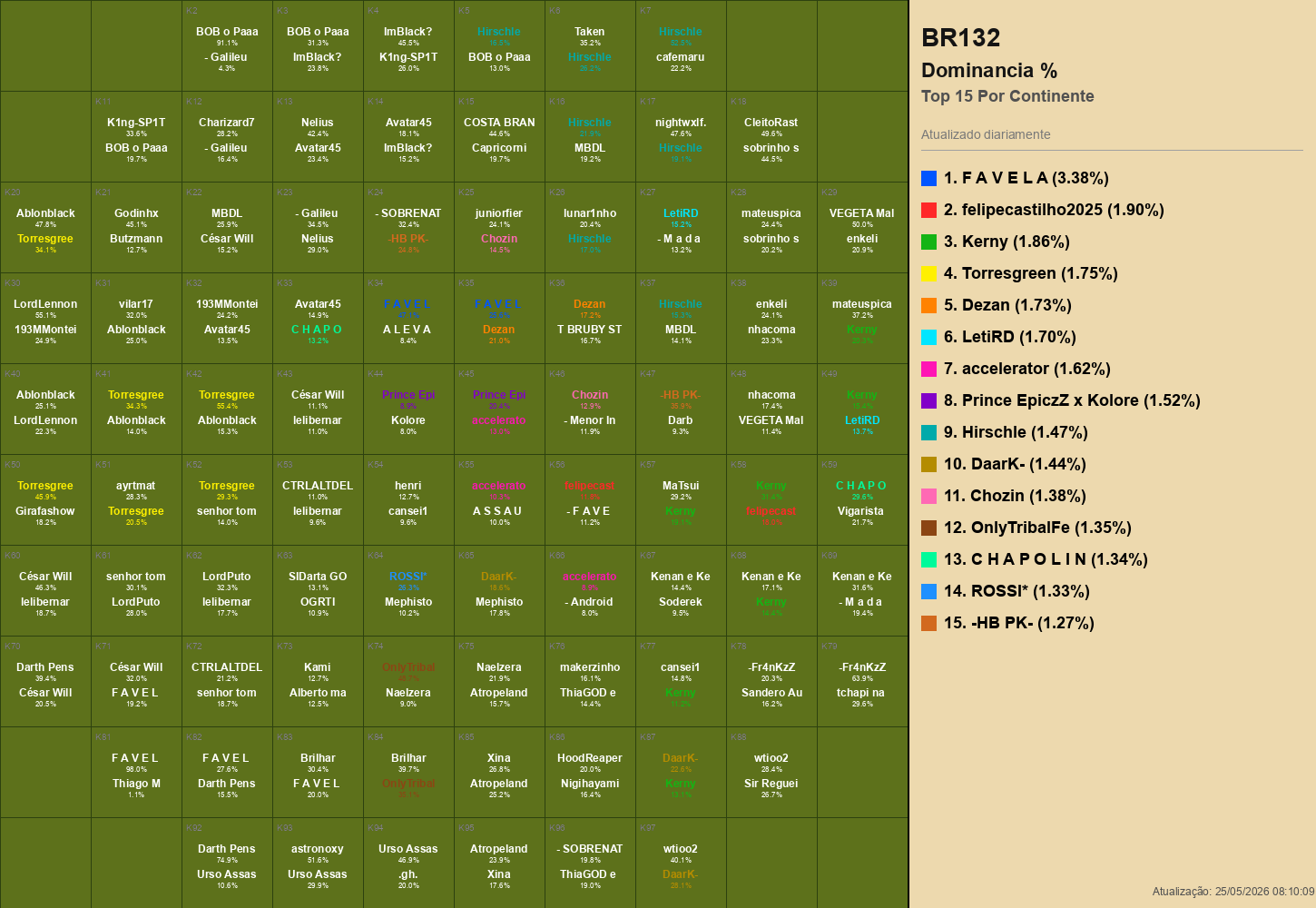Open continent K50 cell with Girafashow
Image resolution: width=1316 pixels, height=908 pixels.
point(45,499)
